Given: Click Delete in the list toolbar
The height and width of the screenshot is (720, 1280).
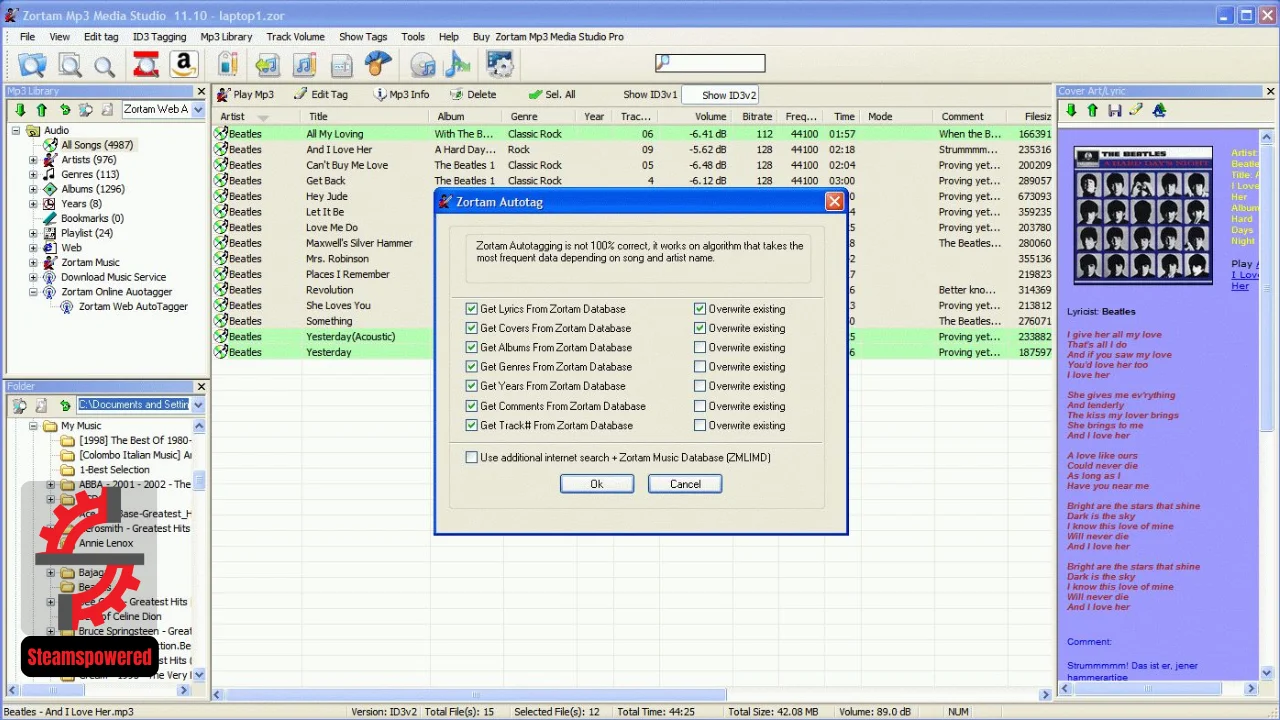Looking at the screenshot, I should tap(473, 94).
